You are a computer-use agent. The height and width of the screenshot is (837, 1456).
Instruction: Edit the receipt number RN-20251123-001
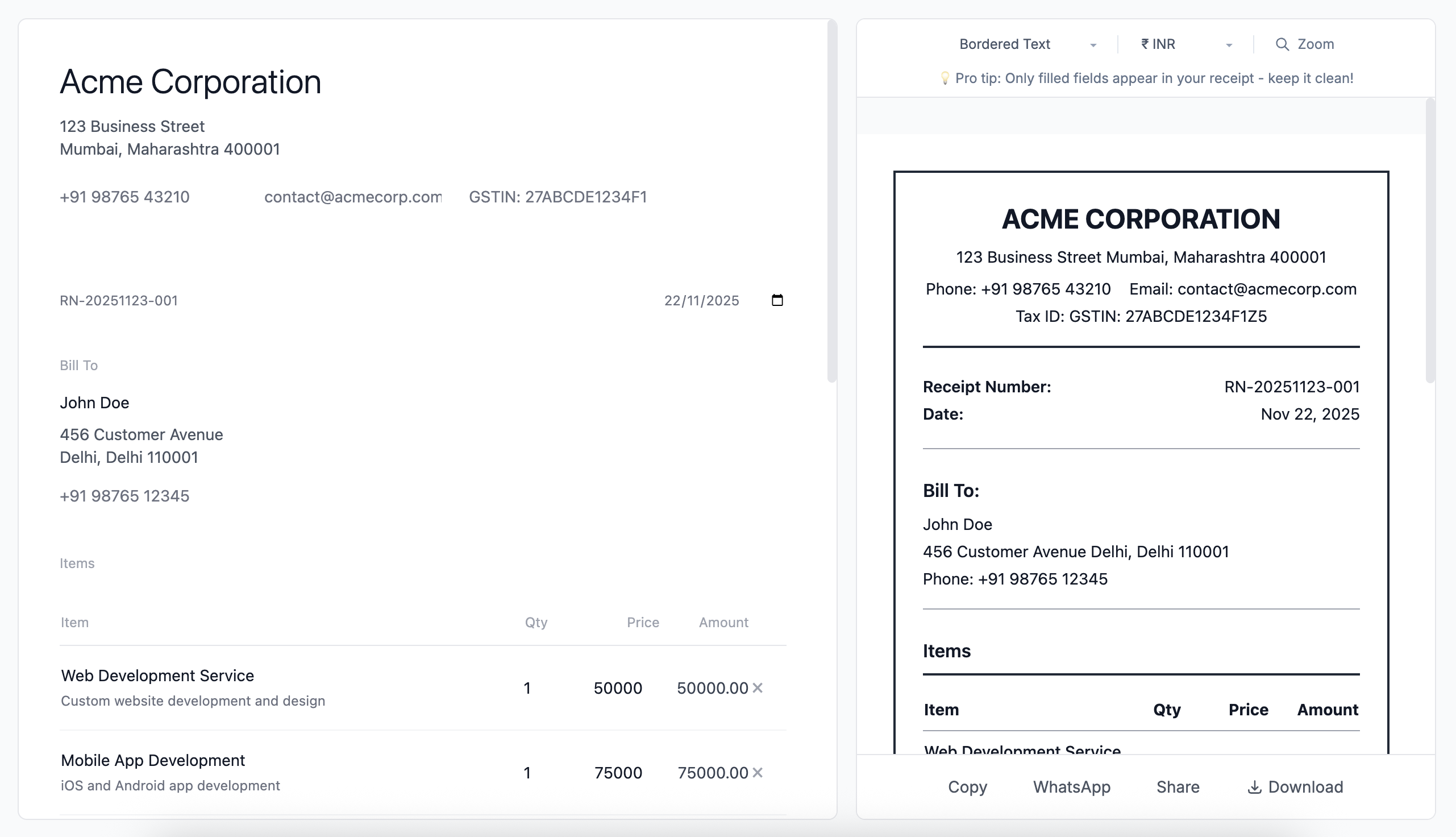click(119, 300)
